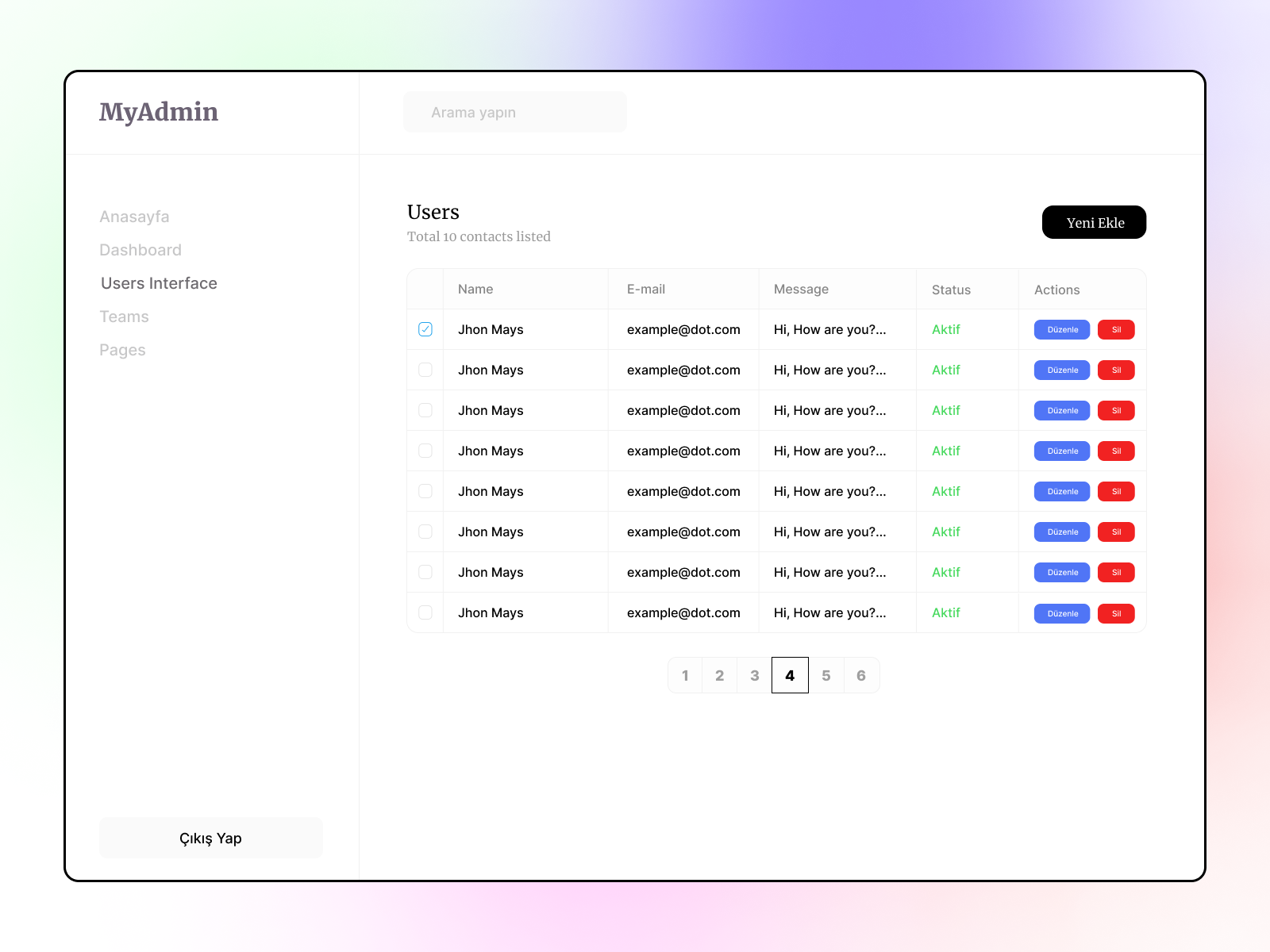Open the Dashboard section from the sidebar
Screen dimensions: 1270x952
(x=140, y=249)
